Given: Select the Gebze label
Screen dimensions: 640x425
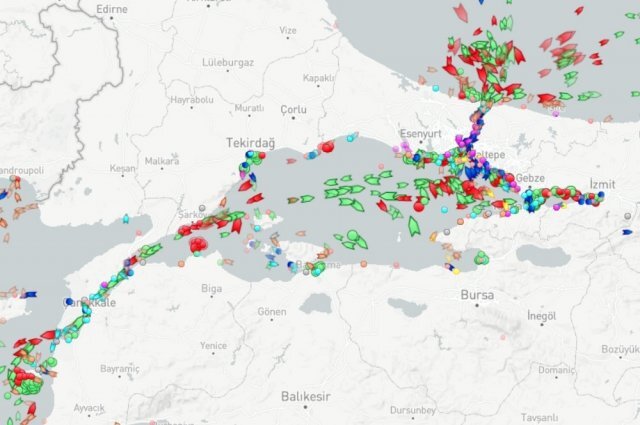Looking at the screenshot, I should tap(530, 178).
